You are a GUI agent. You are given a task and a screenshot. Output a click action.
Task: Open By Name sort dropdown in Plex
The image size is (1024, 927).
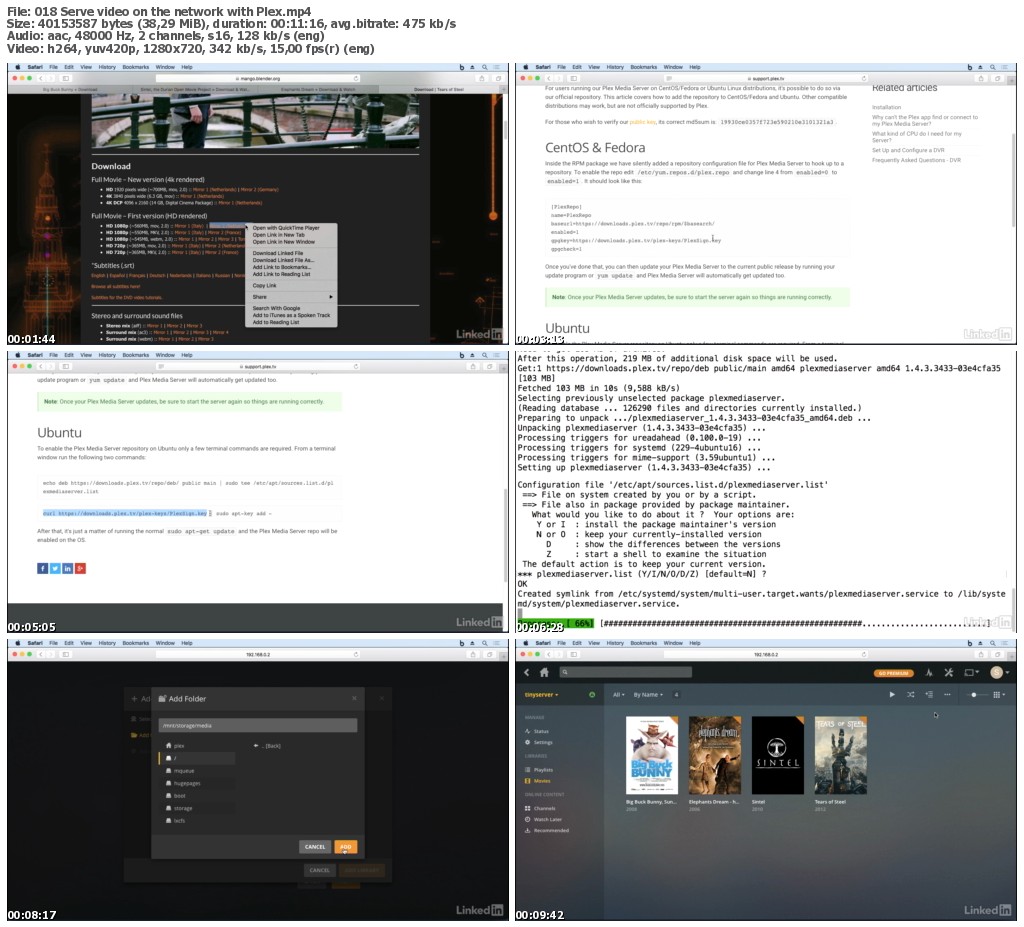[648, 695]
